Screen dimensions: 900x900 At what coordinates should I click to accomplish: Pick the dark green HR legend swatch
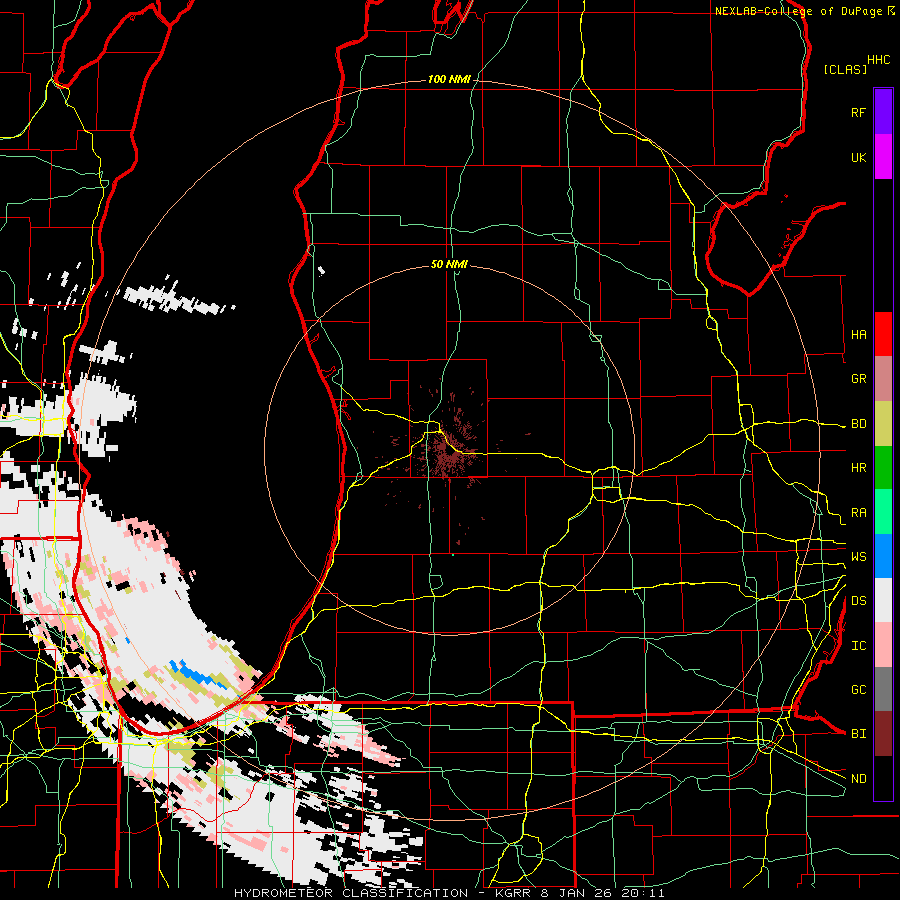pos(883,468)
